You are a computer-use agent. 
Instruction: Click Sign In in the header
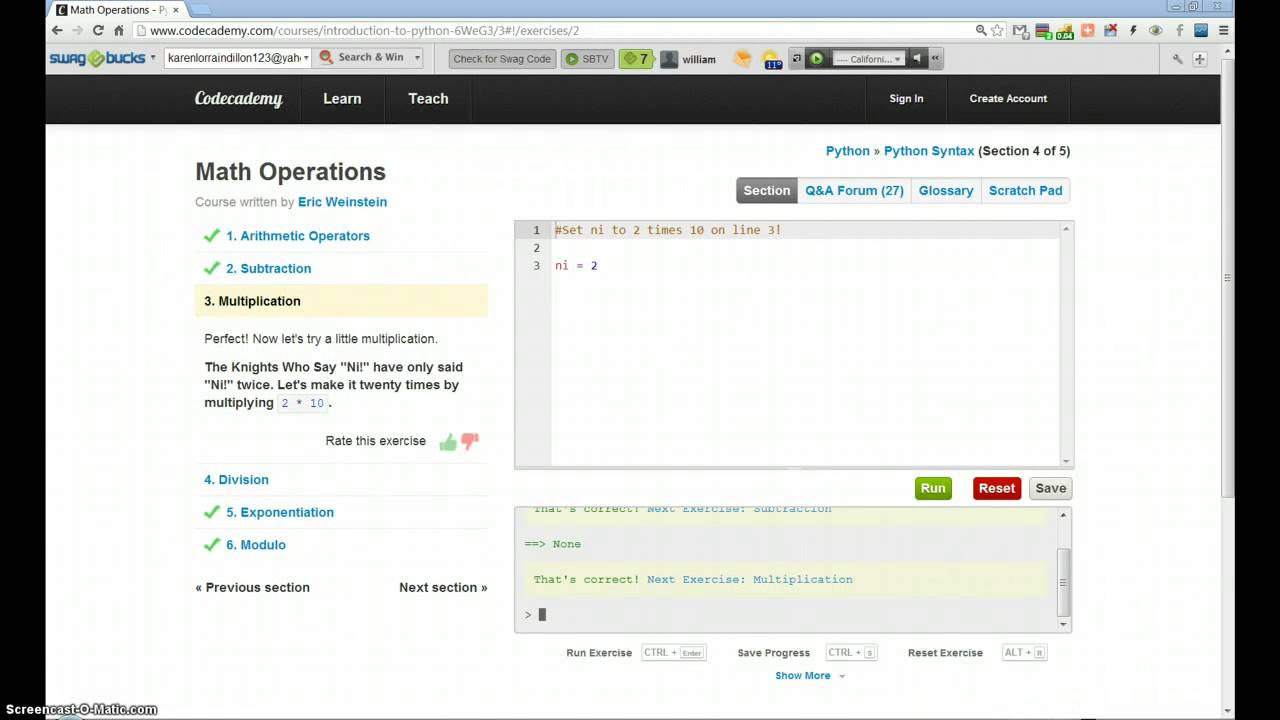coord(906,98)
